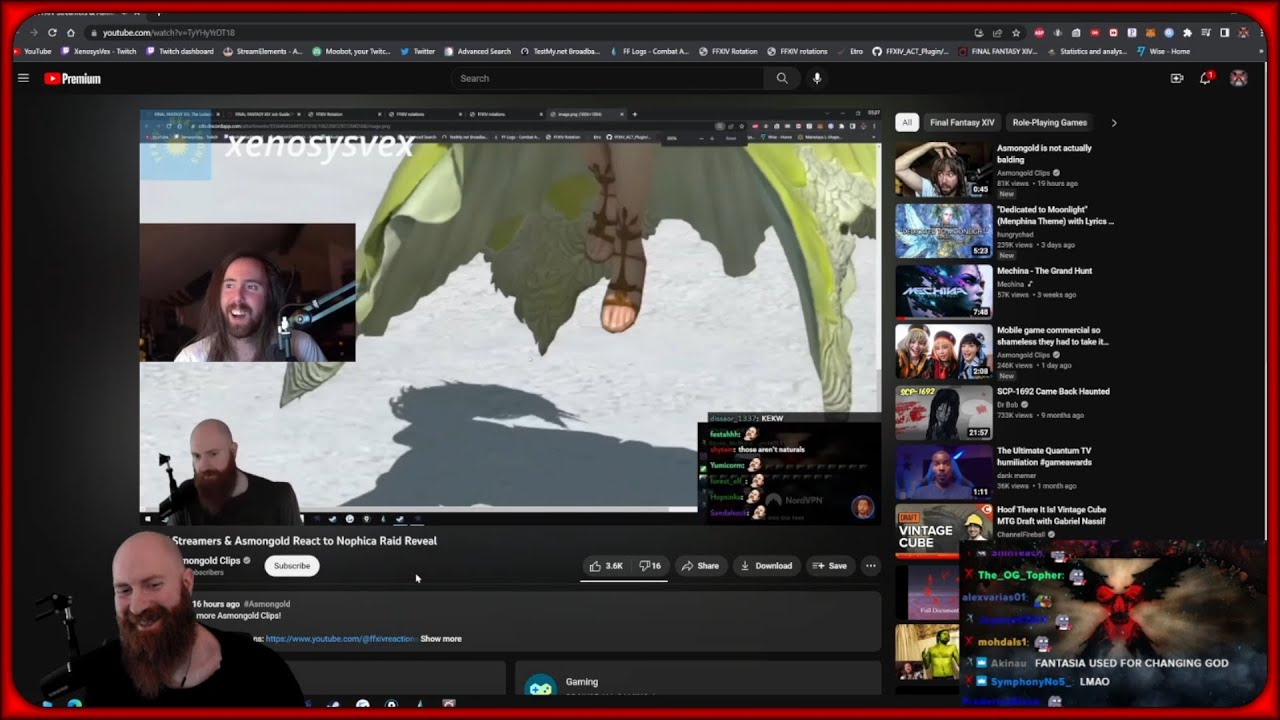This screenshot has height=720, width=1280.
Task: Reload the page in browser toolbar
Action: [52, 33]
